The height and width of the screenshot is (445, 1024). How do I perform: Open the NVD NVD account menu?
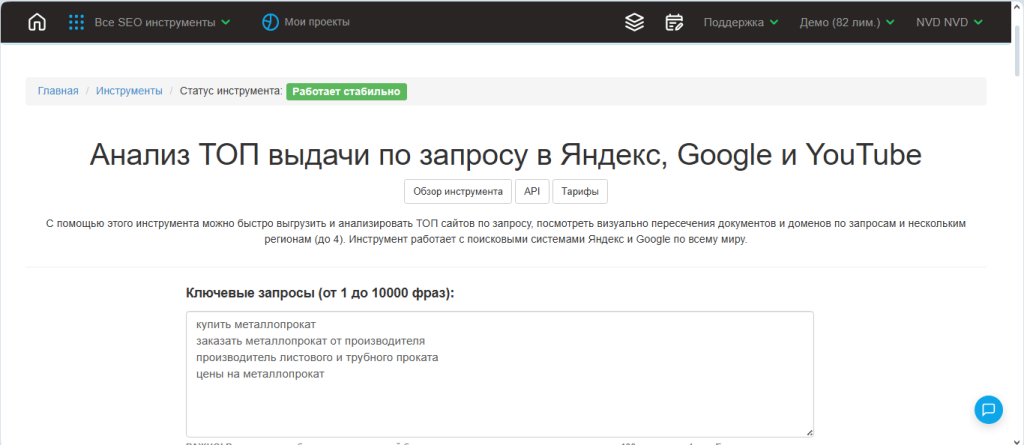(x=949, y=22)
